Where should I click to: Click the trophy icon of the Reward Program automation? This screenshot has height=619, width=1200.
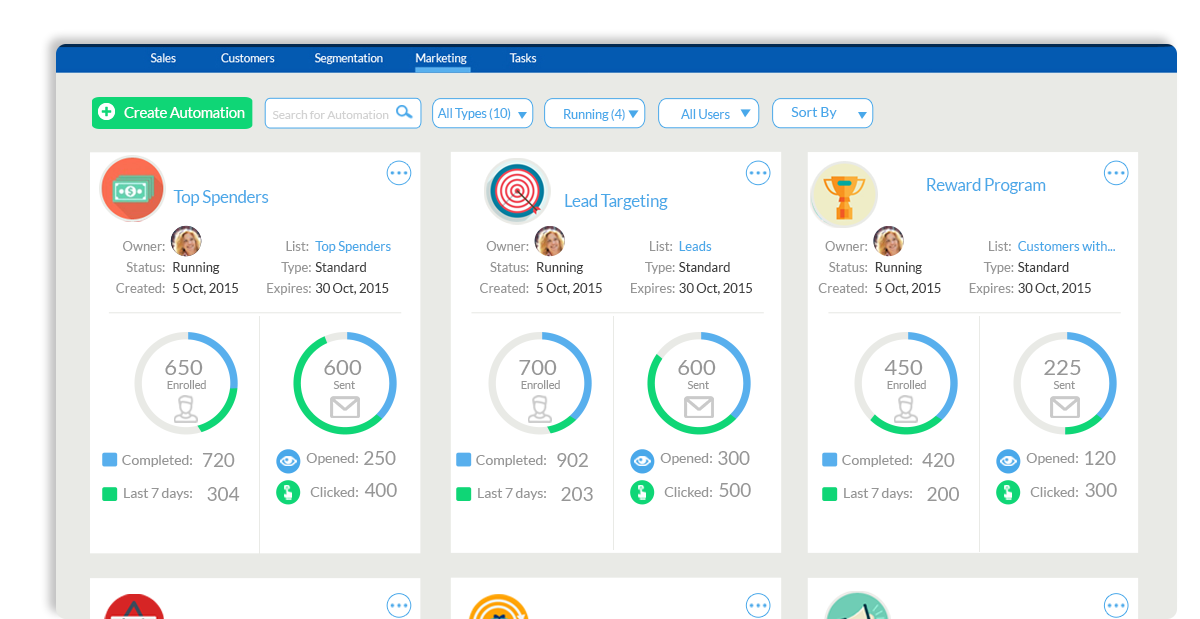click(x=844, y=193)
